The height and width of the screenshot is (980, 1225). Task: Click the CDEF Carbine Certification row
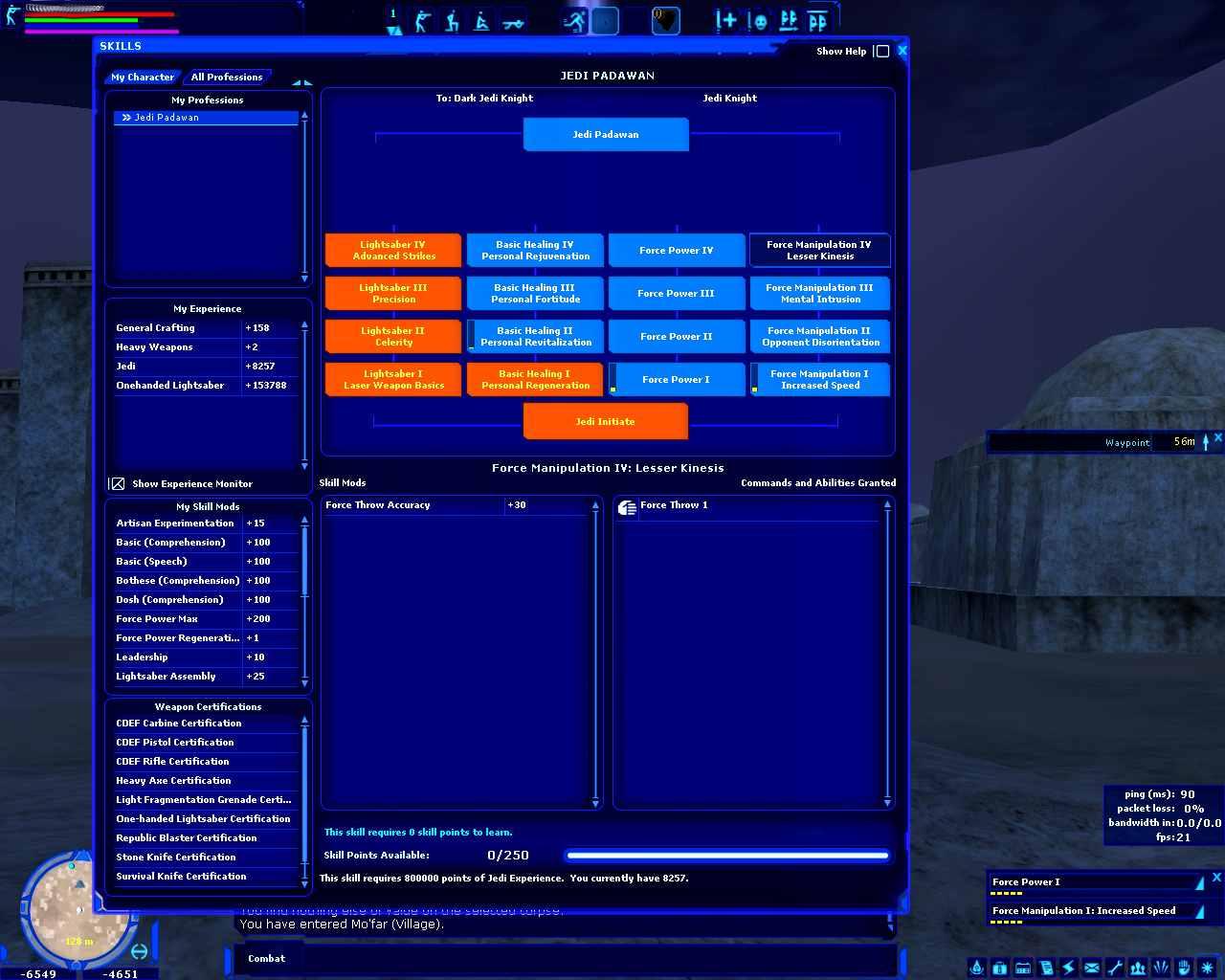207,724
